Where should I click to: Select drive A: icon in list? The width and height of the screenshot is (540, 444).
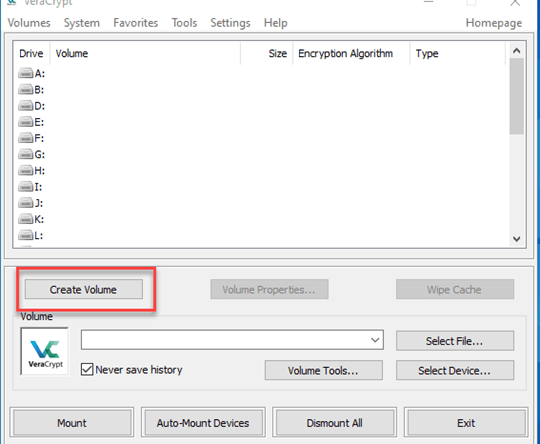point(25,73)
